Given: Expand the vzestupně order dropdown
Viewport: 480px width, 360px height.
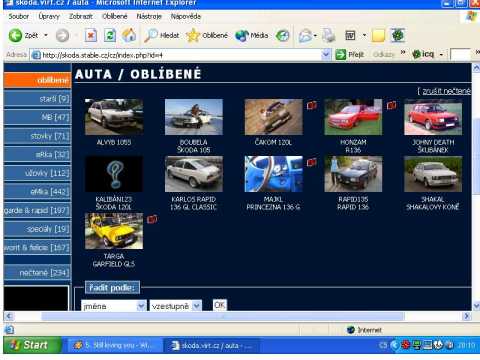Looking at the screenshot, I should [x=197, y=305].
